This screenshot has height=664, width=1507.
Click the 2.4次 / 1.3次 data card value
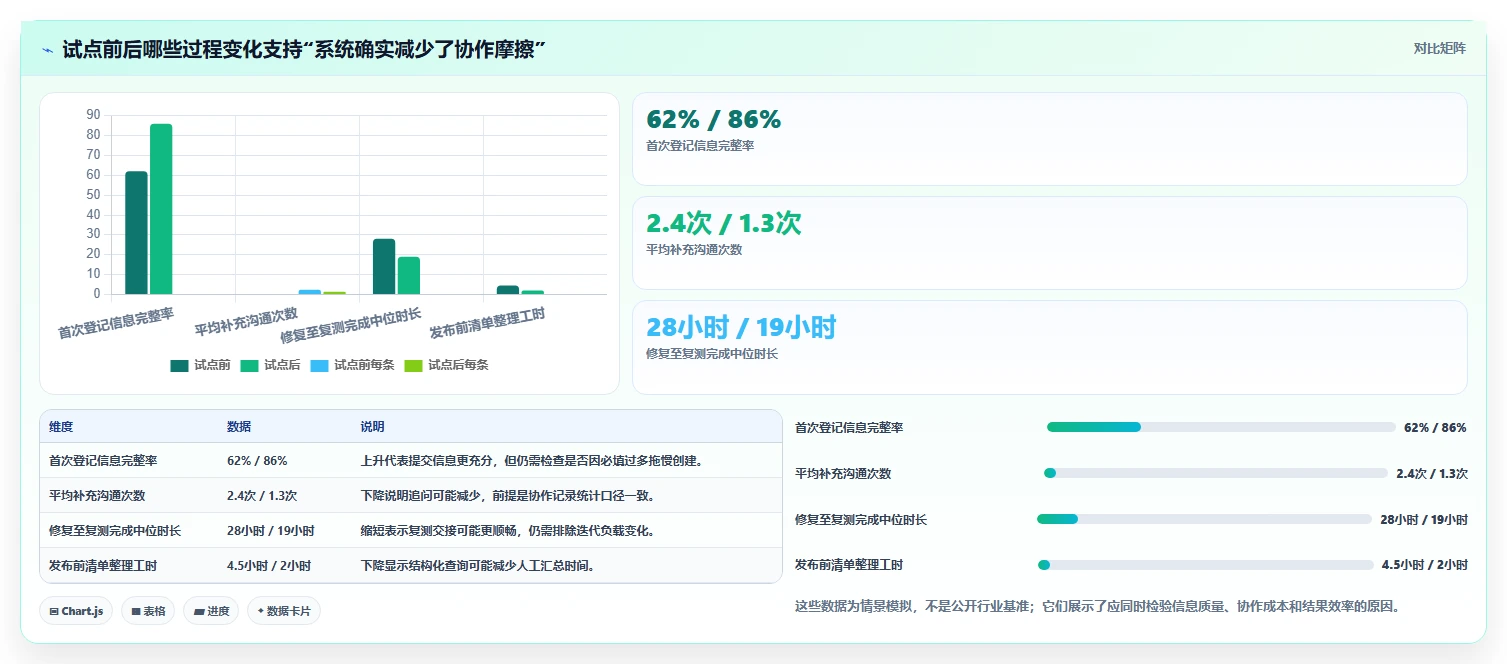point(724,224)
